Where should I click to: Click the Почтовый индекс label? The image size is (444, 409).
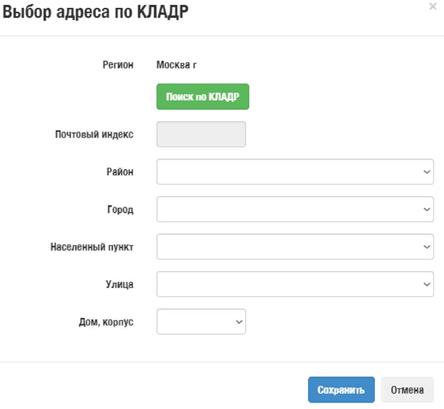pyautogui.click(x=94, y=134)
